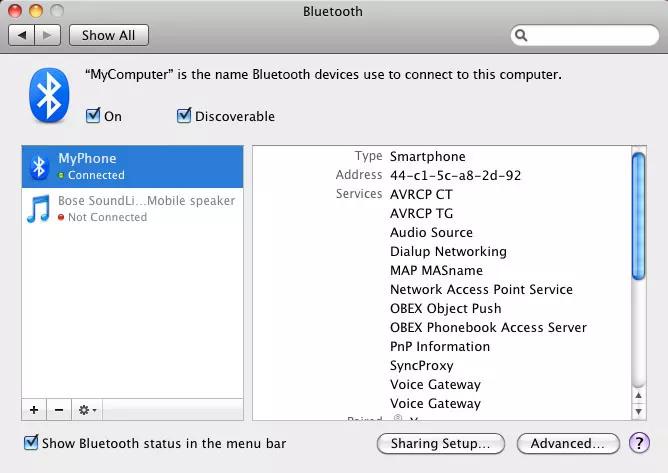This screenshot has height=473, width=668.
Task: Click the scroll up arrow in details pane
Action: coord(638,395)
